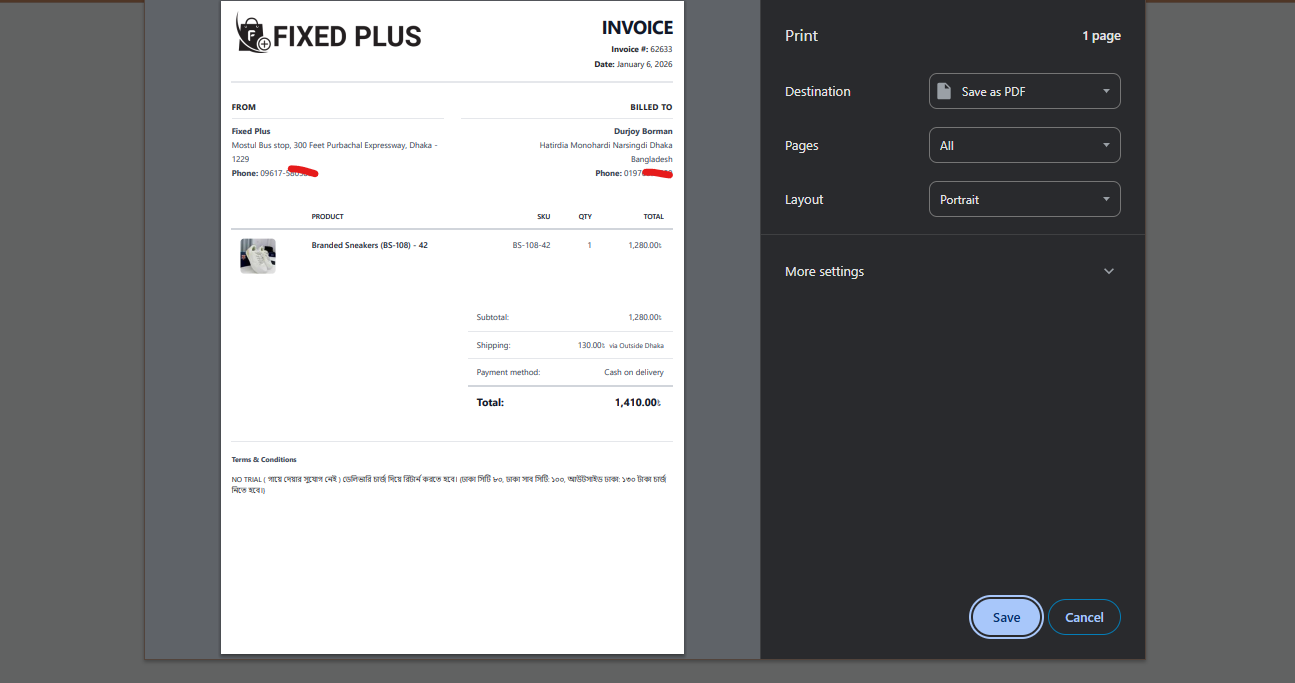Click the via Outside Dhaka shipping note
The image size is (1295, 683).
click(x=636, y=345)
